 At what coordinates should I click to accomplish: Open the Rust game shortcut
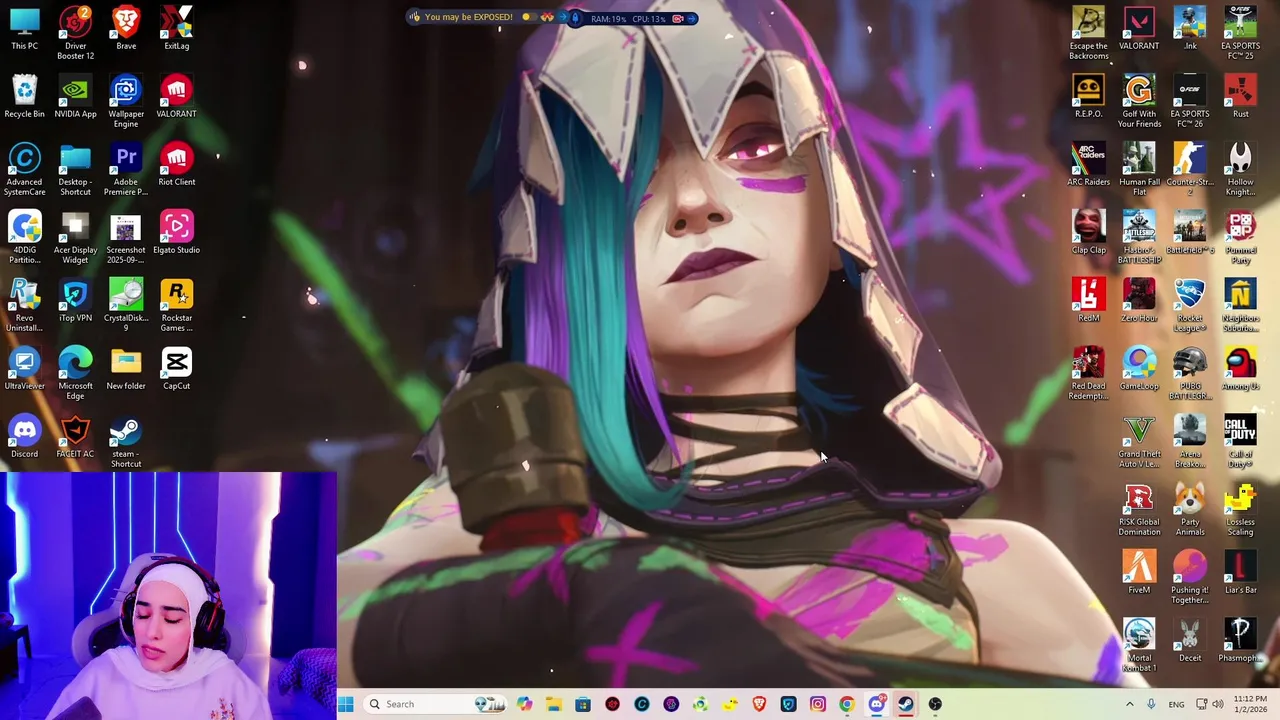[1240, 96]
